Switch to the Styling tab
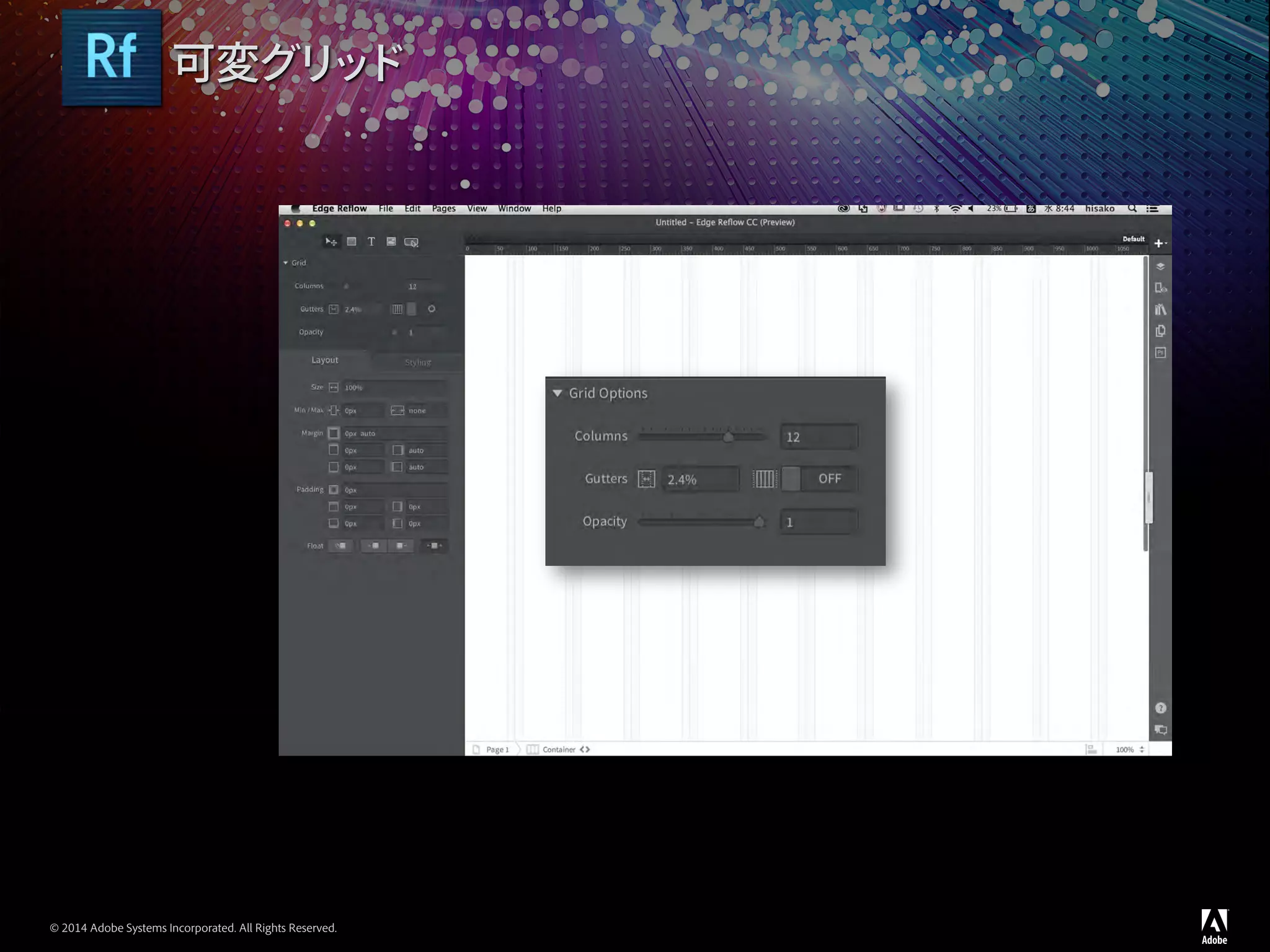Screen dimensions: 1270x952 click(417, 363)
